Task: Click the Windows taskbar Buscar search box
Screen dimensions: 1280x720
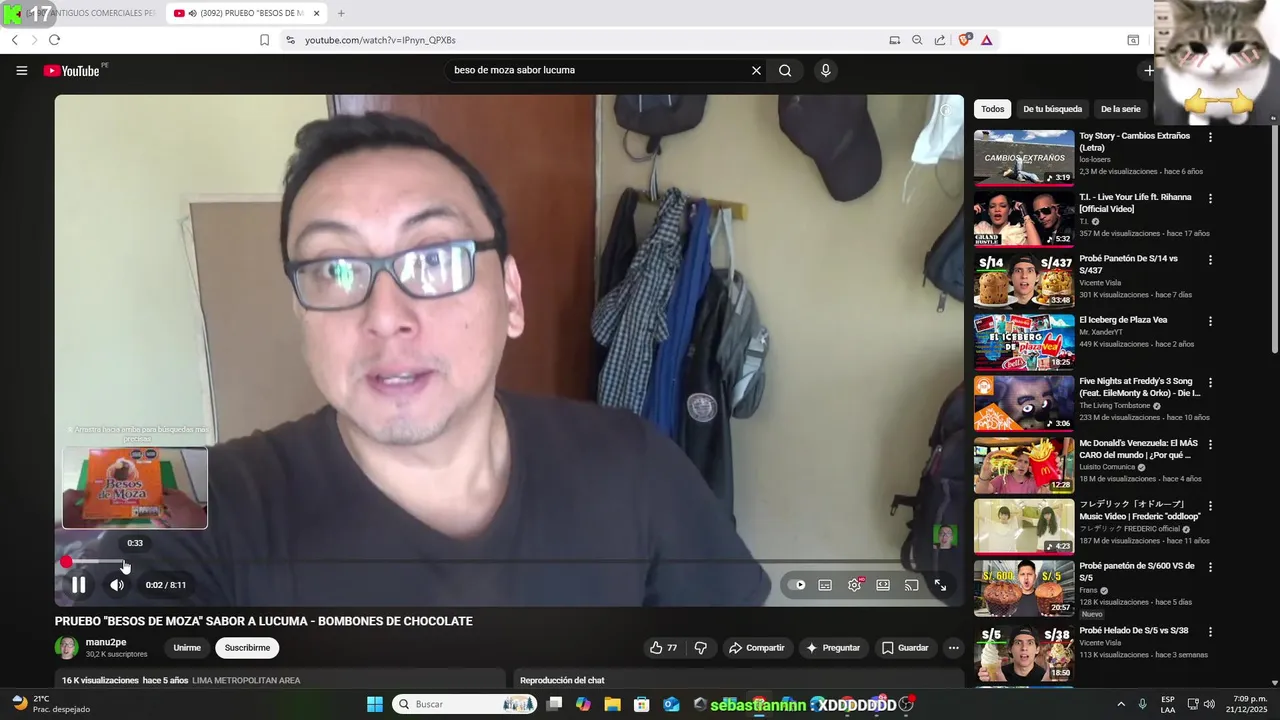Action: pos(464,704)
